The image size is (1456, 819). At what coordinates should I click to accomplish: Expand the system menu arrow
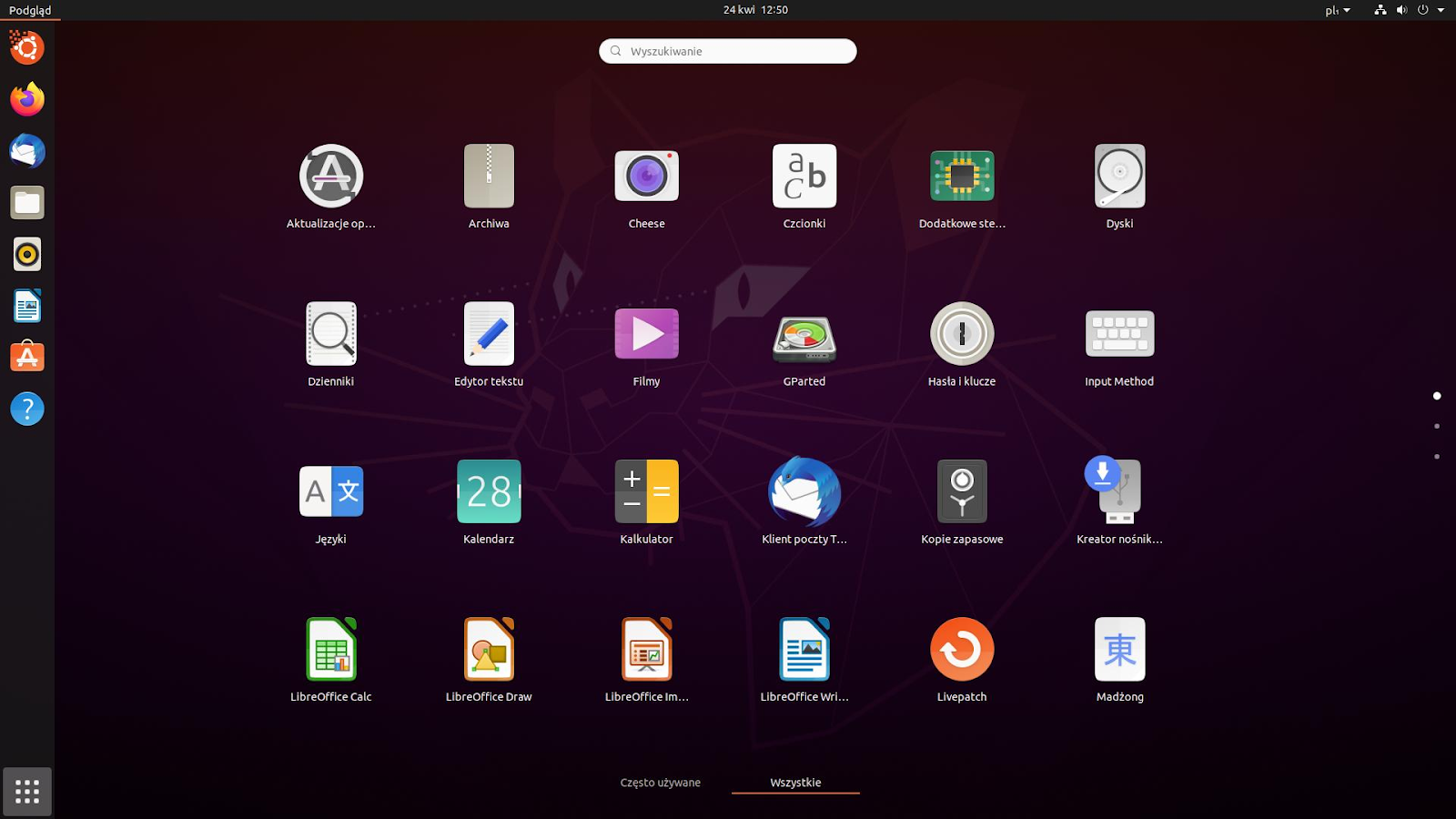pyautogui.click(x=1441, y=10)
